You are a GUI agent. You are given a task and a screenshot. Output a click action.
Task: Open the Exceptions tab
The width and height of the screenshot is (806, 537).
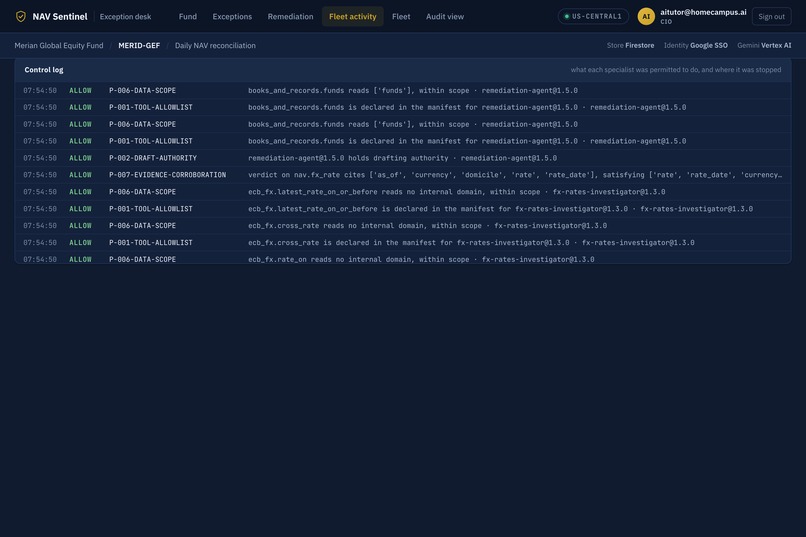tap(232, 16)
